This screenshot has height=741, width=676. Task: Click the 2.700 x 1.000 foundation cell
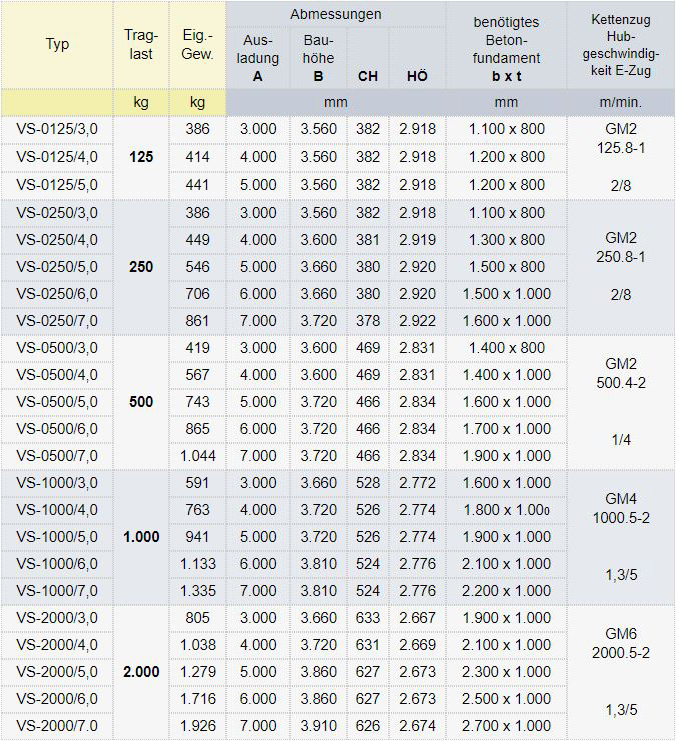(506, 726)
